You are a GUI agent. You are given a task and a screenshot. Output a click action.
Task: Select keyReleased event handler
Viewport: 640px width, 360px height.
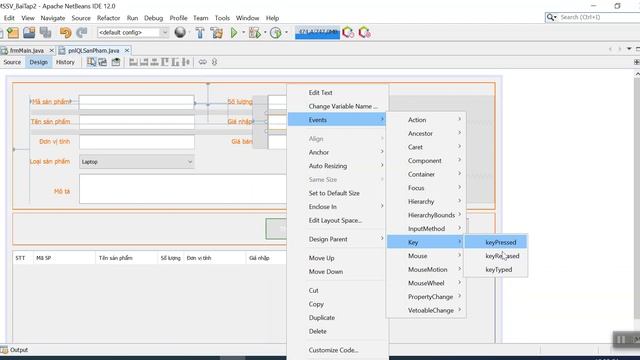496,256
